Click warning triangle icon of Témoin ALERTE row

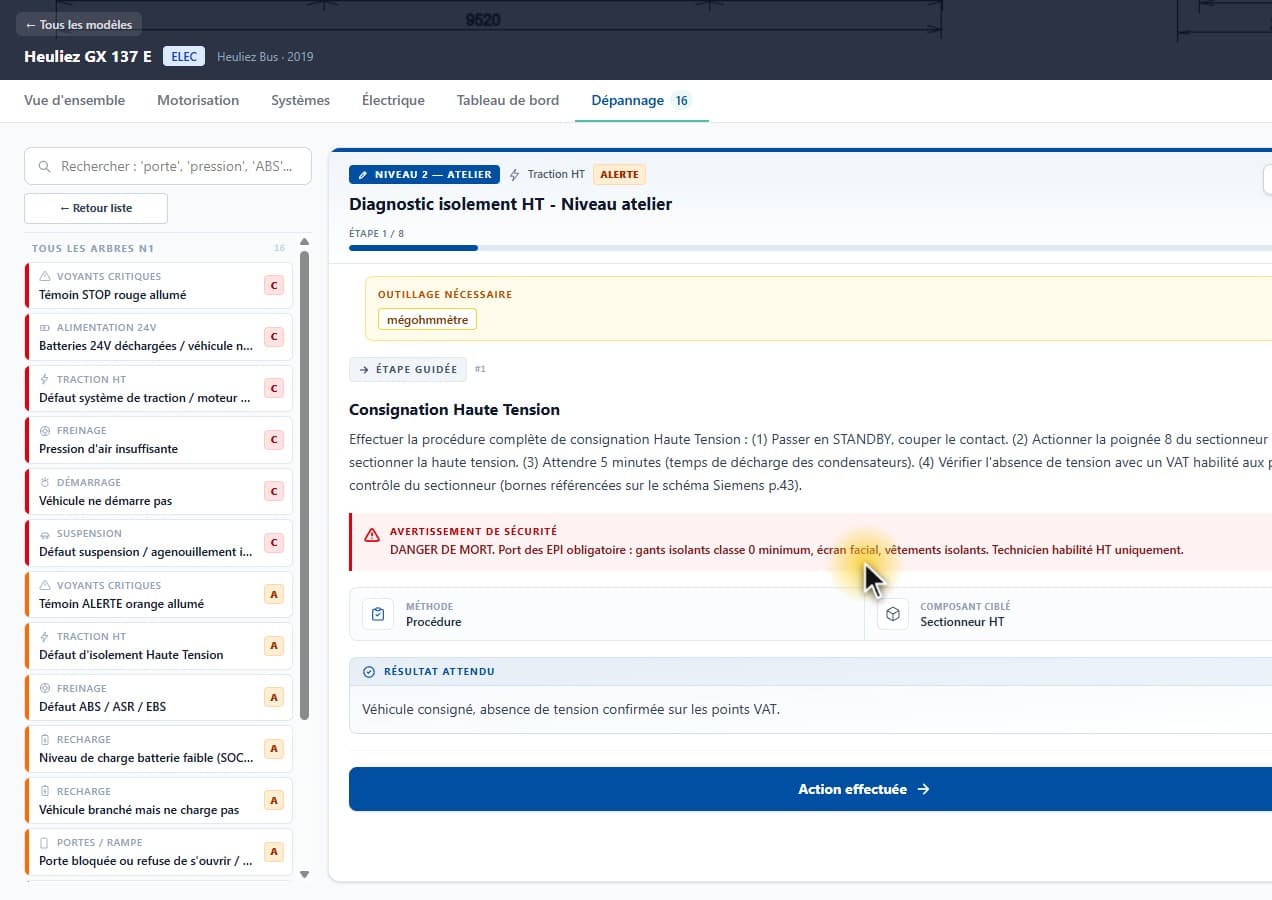[x=44, y=585]
